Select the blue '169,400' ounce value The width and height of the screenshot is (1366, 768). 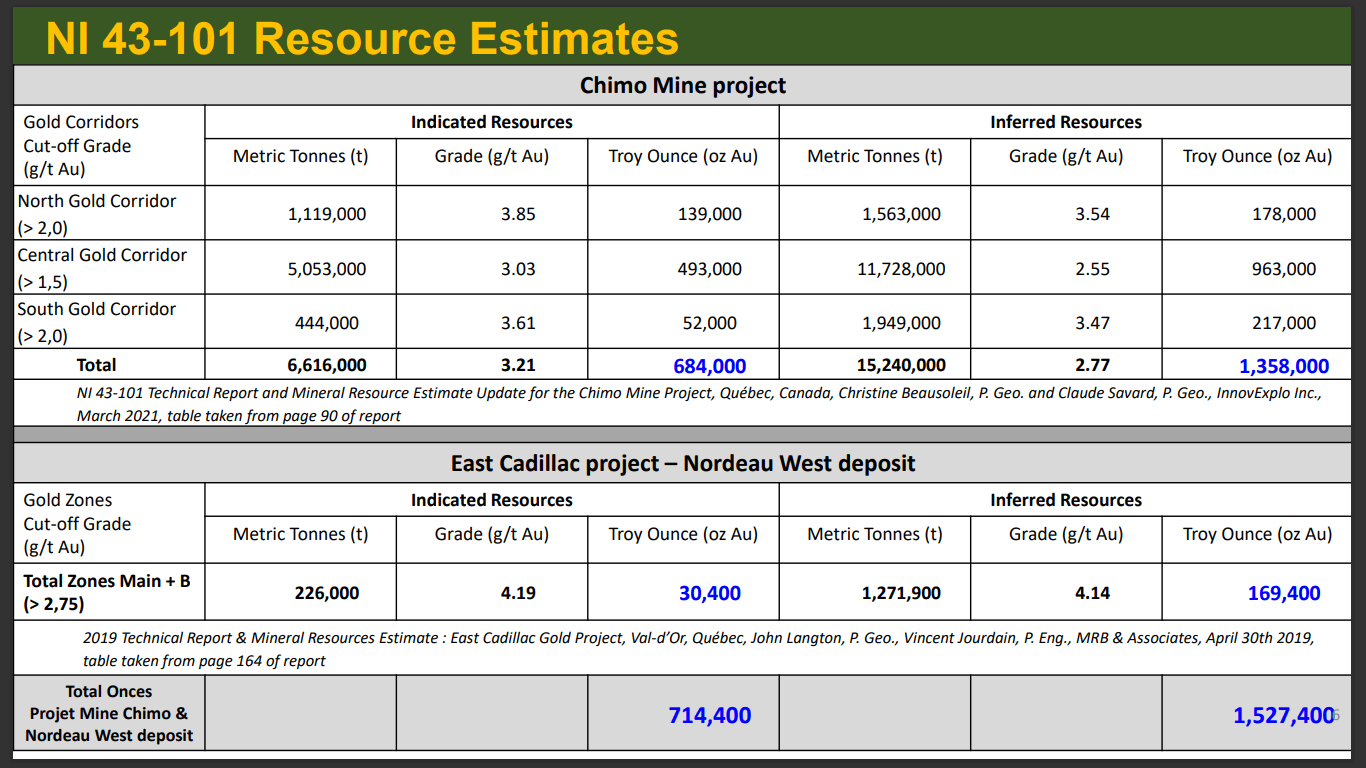[1284, 593]
